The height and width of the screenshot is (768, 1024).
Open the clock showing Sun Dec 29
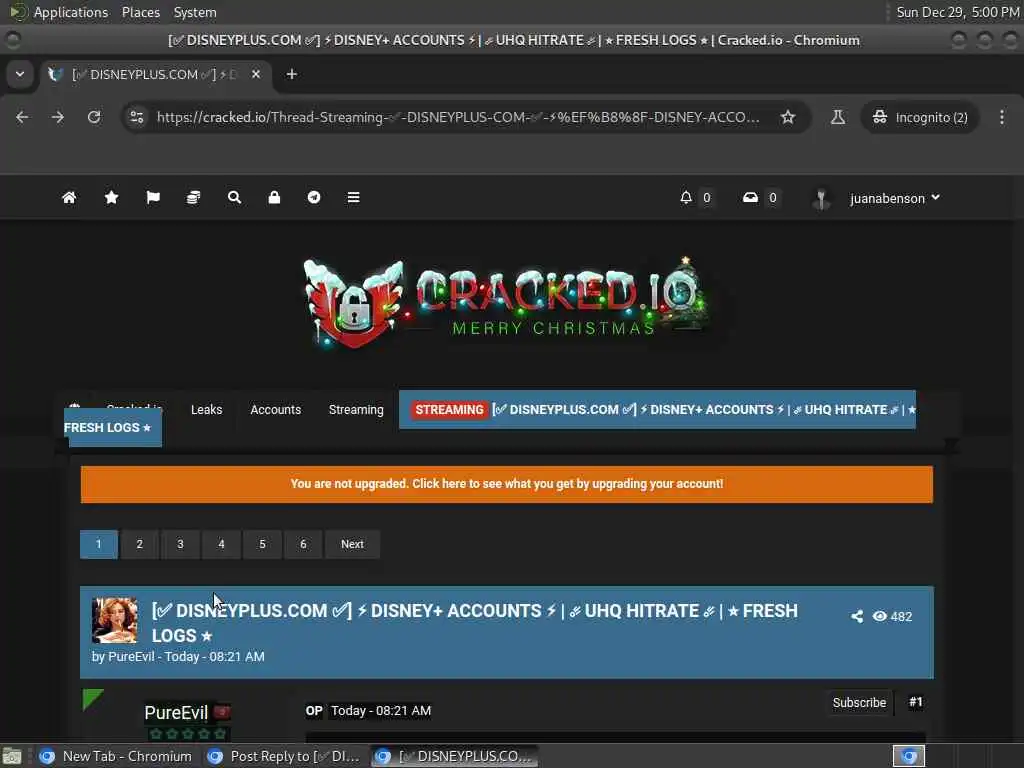point(957,12)
